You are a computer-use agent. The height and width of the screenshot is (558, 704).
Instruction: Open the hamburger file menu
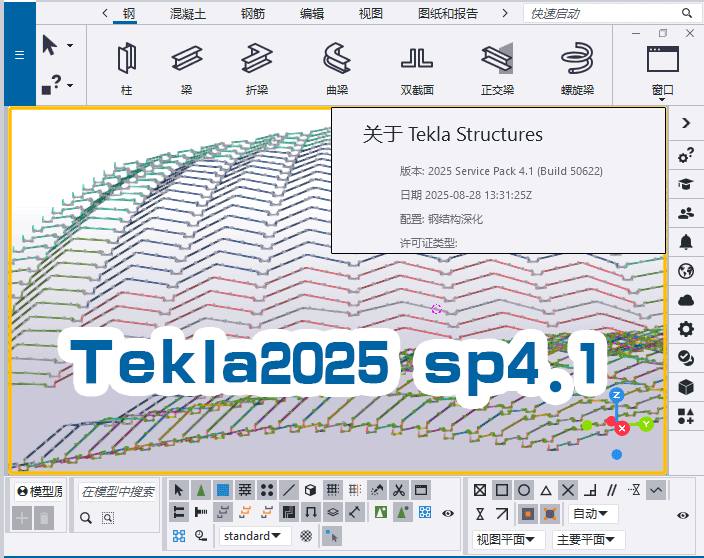coord(19,55)
